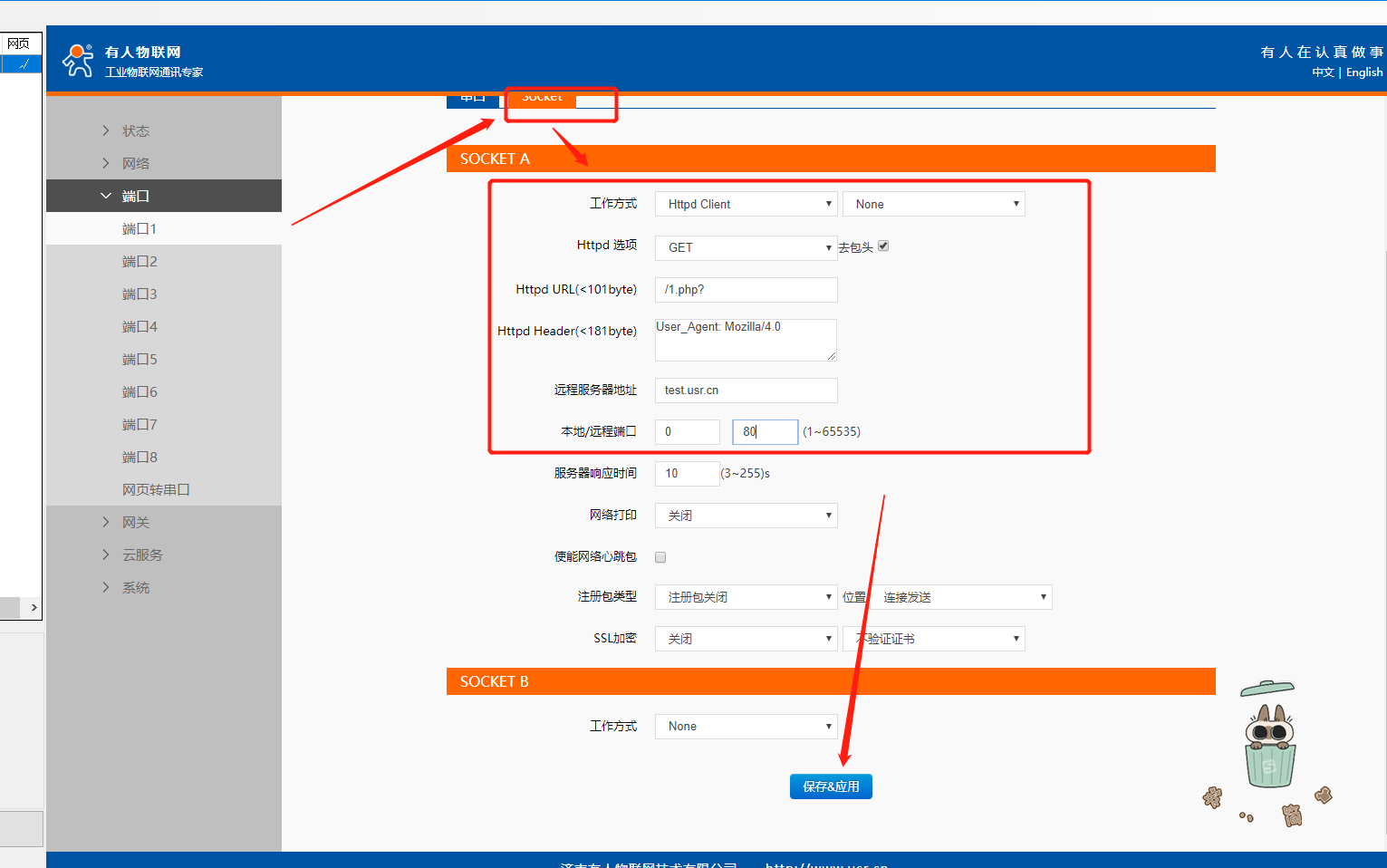Open the None dropdown beside Httpd Client
This screenshot has width=1387, height=868.
pyautogui.click(x=934, y=204)
